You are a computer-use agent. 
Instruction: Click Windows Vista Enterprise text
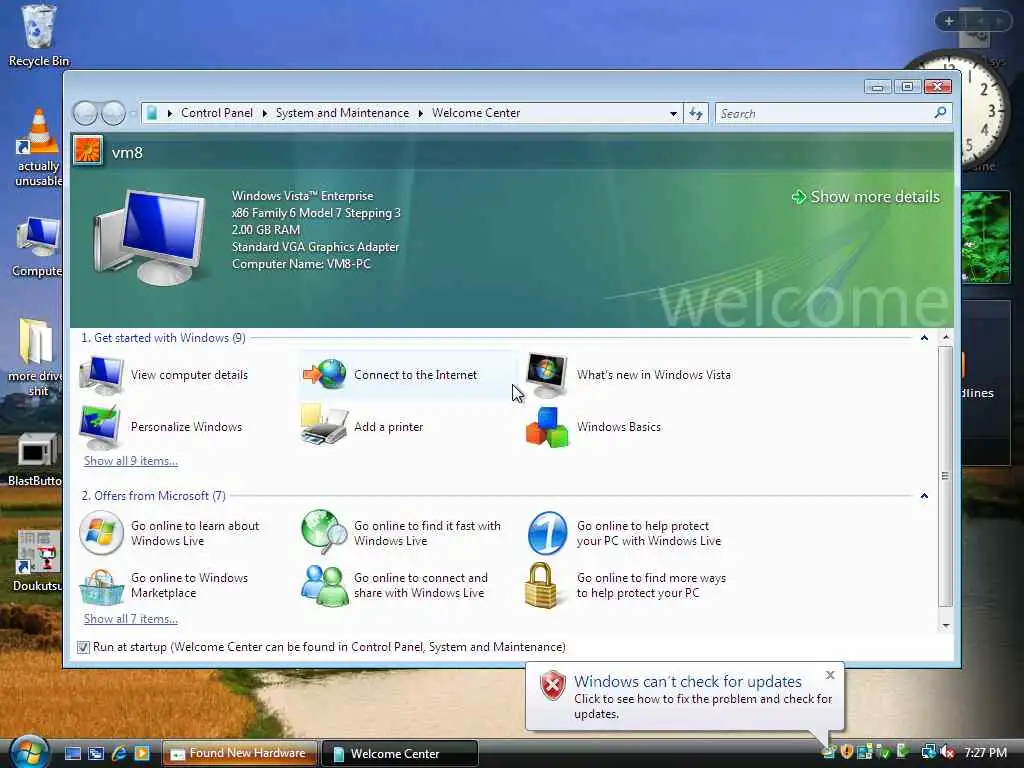tap(302, 196)
